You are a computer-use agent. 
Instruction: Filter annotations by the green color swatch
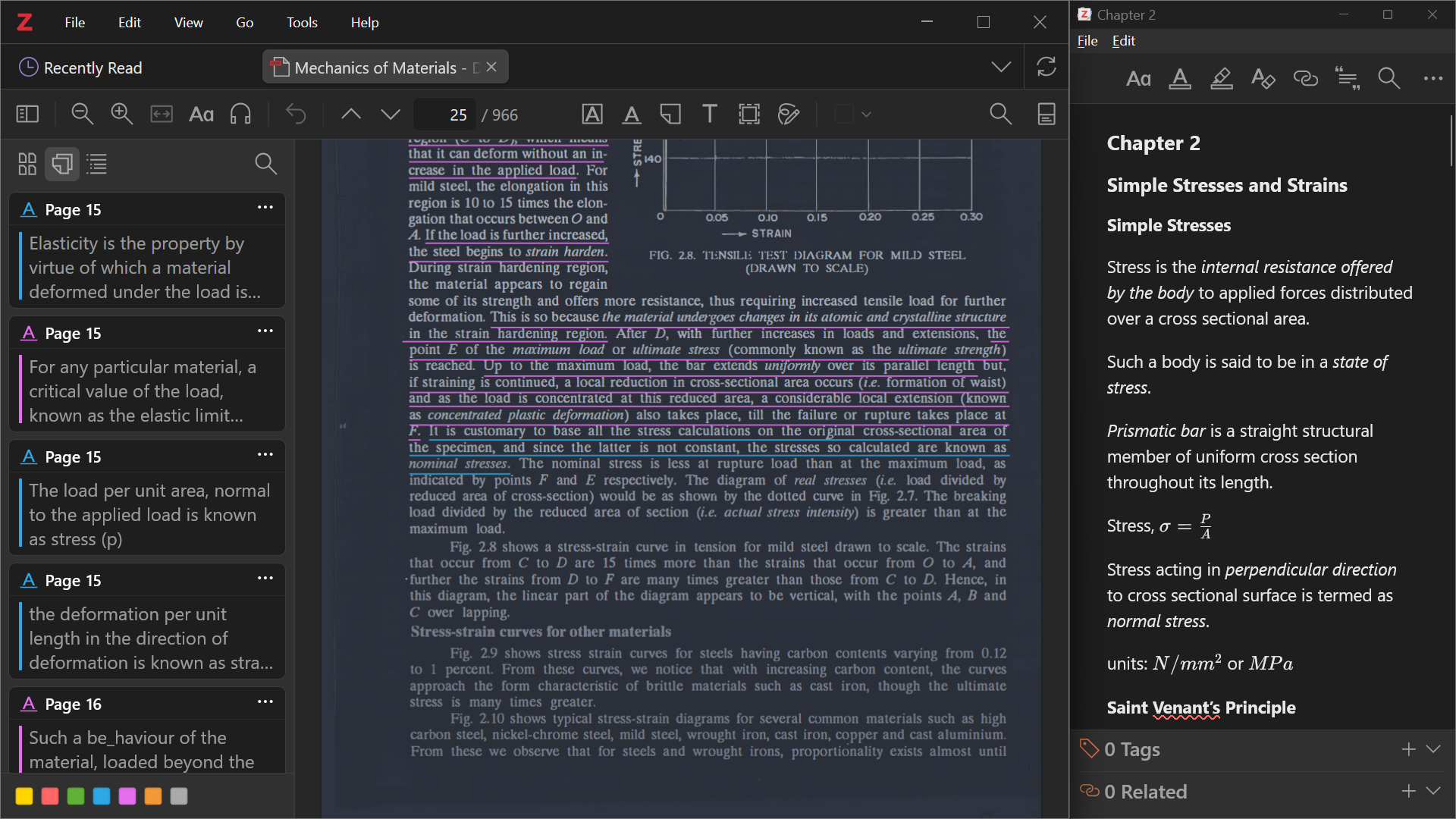coord(75,796)
